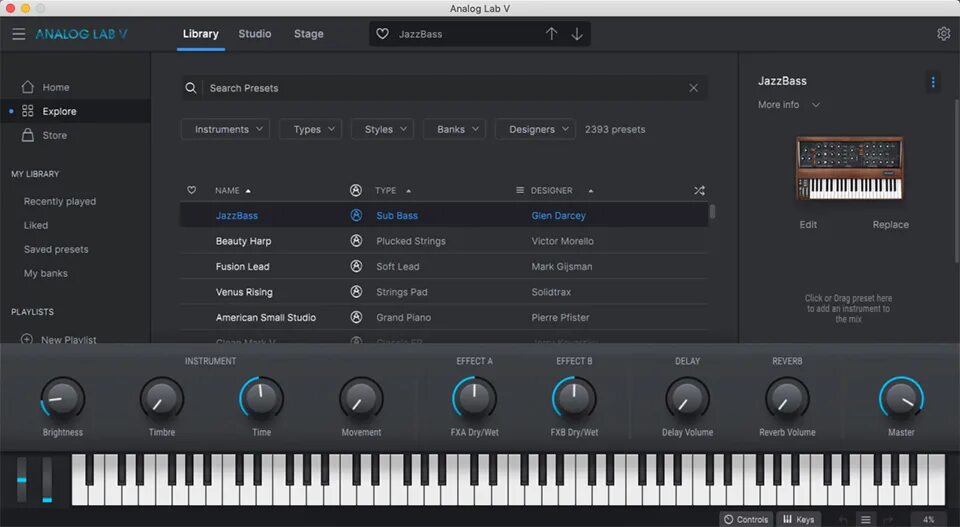Viewport: 960px width, 527px height.
Task: Select Explore in the sidebar
Action: tap(75, 111)
